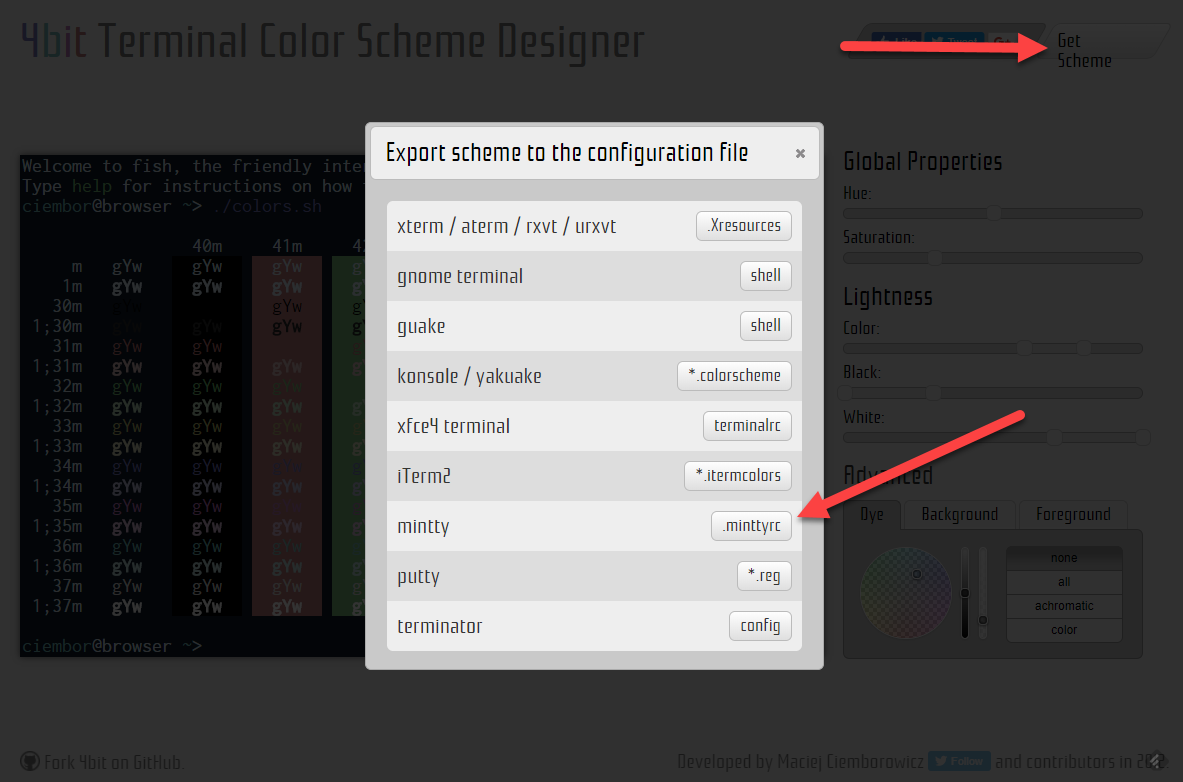Export konsole *.colorscheme file
1183x782 pixels.
[x=734, y=376]
